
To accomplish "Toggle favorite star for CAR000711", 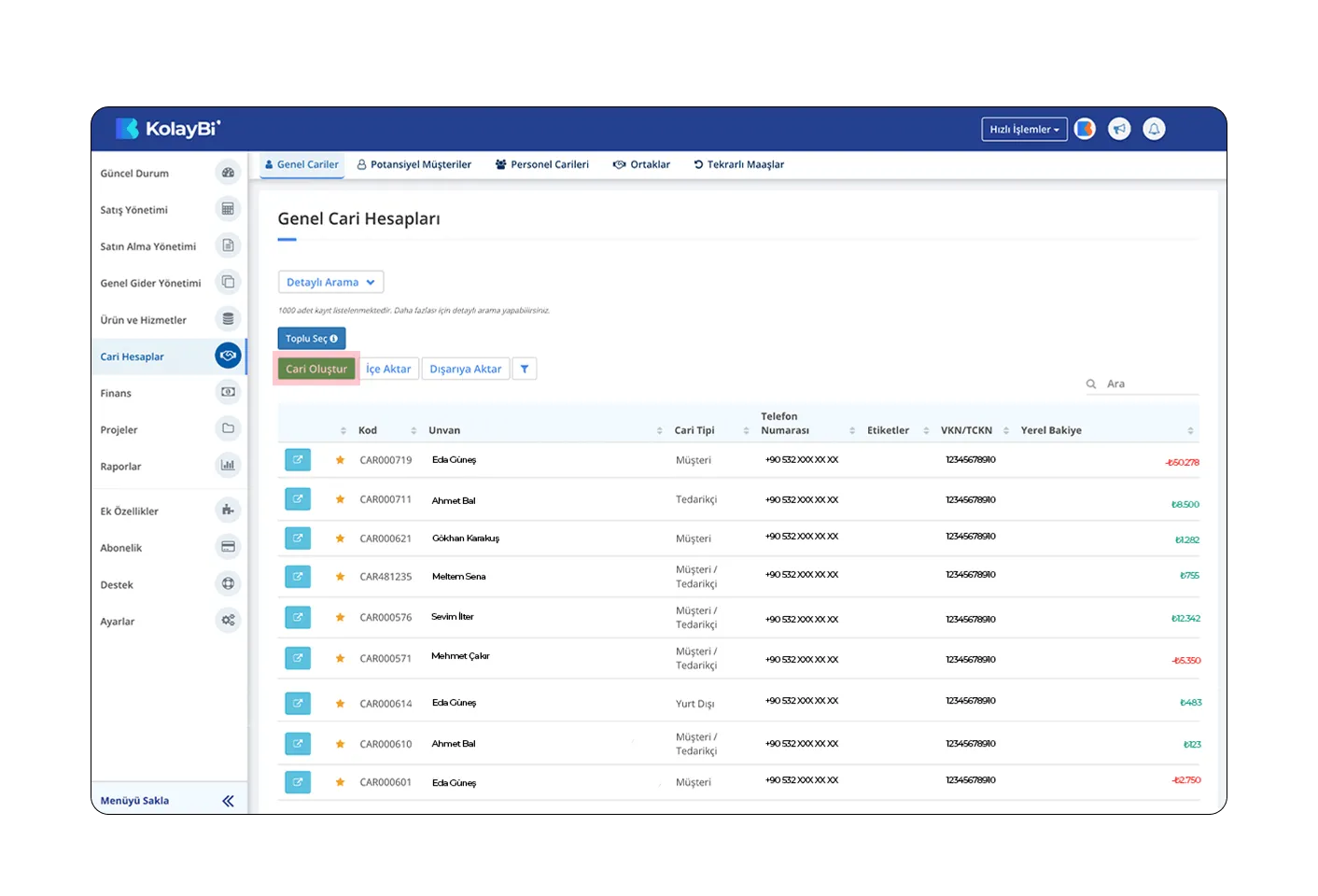I will click(x=341, y=499).
